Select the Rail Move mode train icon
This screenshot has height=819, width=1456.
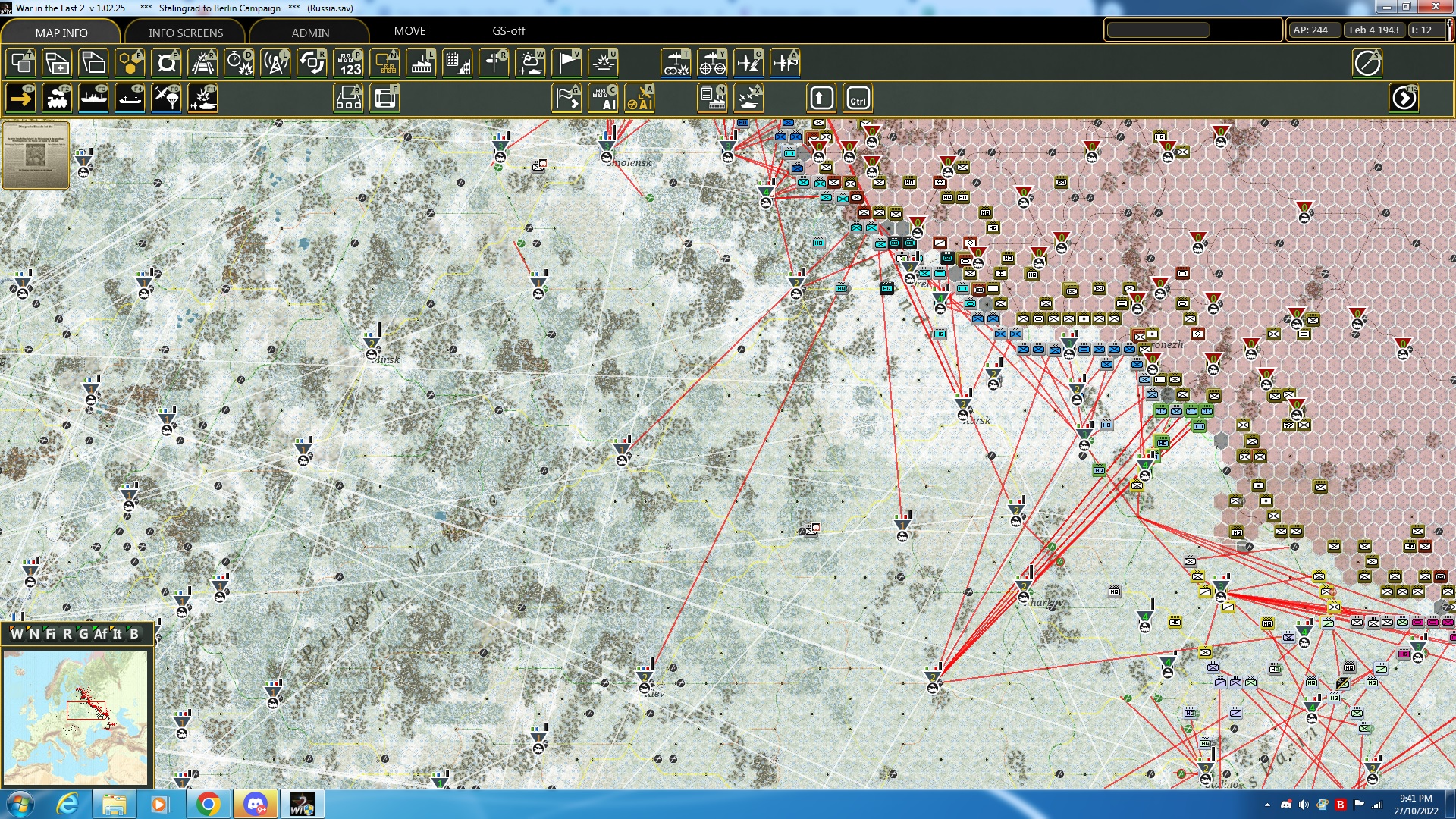[57, 99]
